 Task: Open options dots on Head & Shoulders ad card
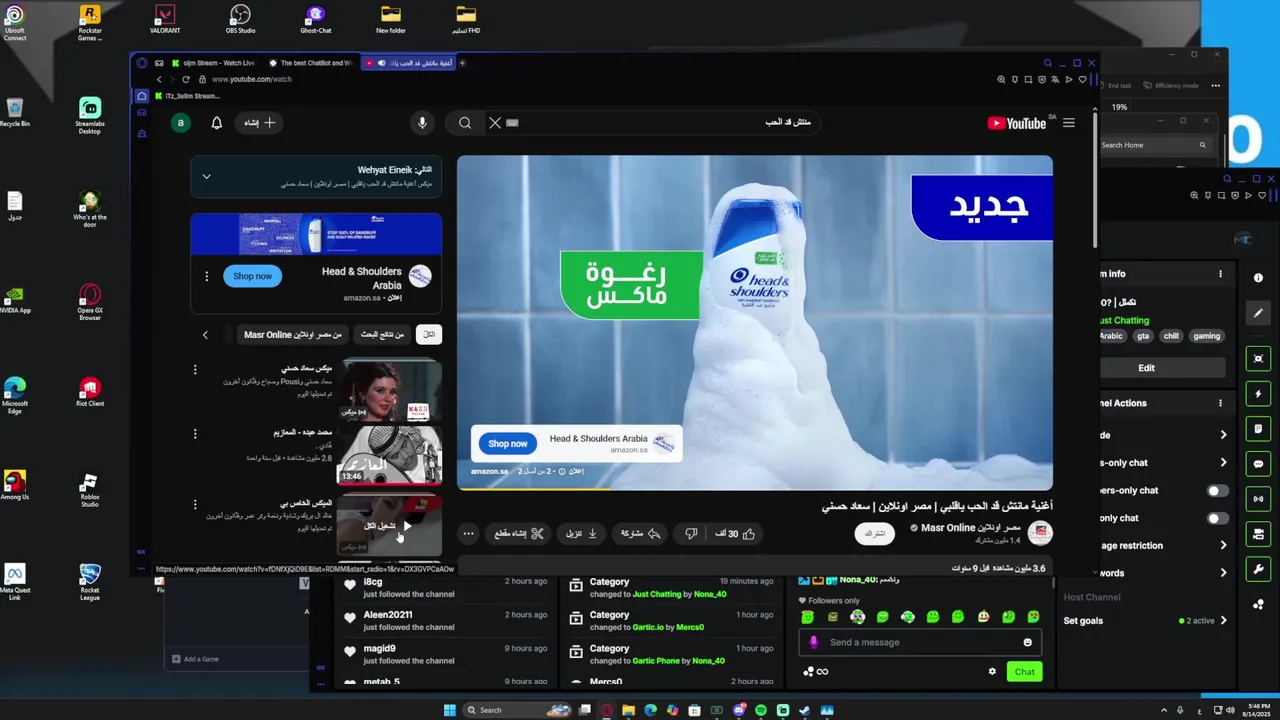click(207, 276)
